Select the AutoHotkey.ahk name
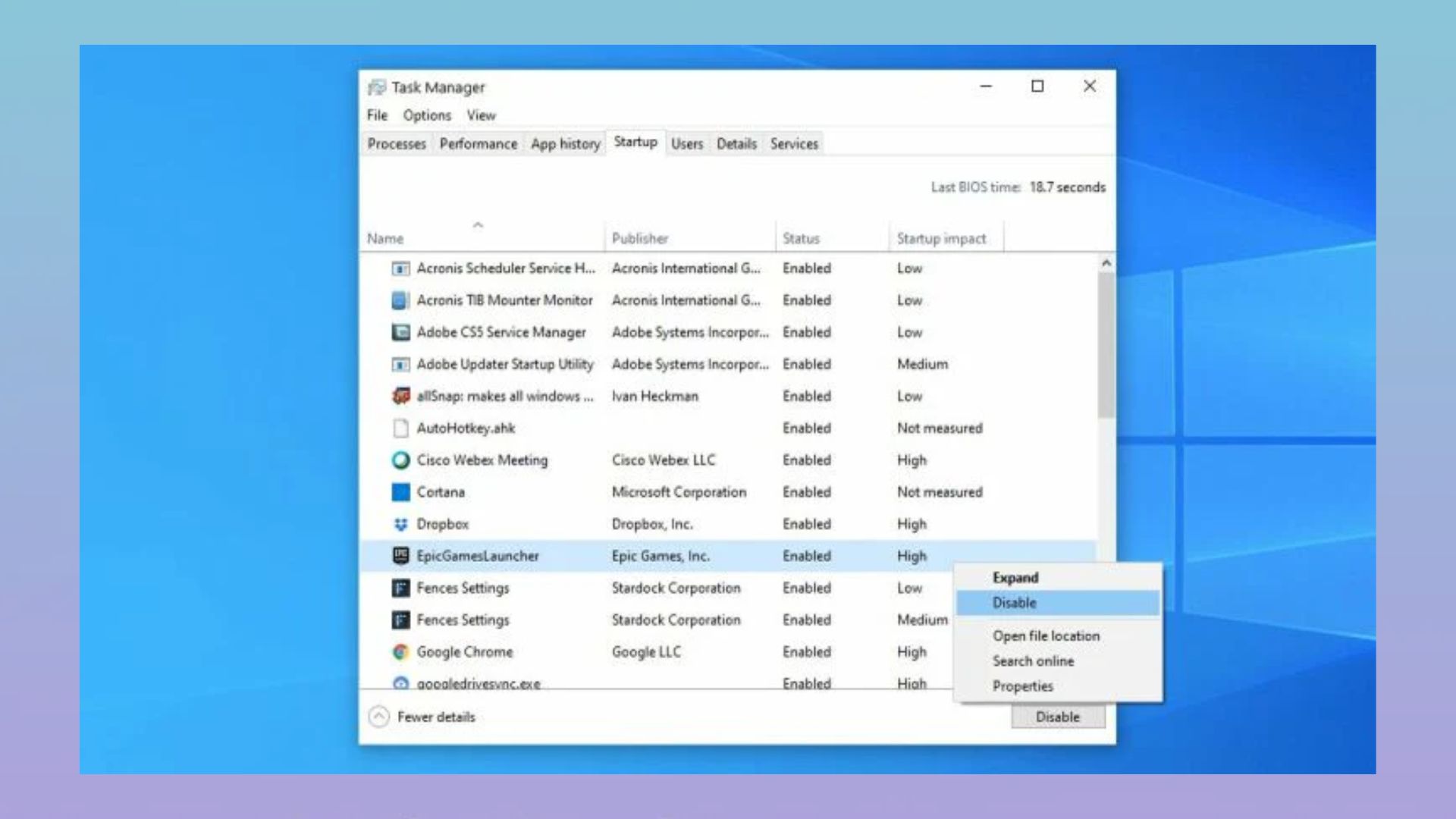Viewport: 1456px width, 819px height. [x=466, y=428]
